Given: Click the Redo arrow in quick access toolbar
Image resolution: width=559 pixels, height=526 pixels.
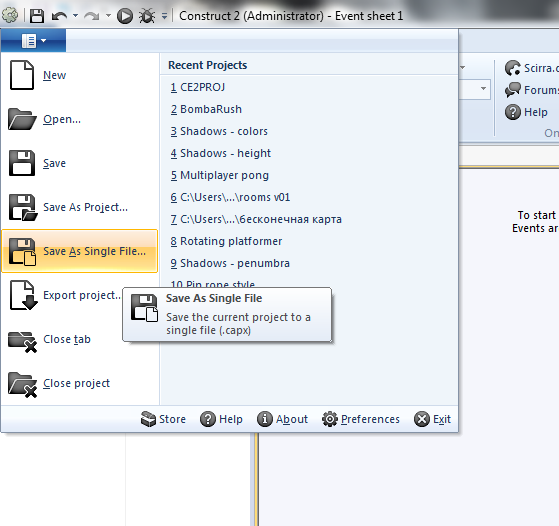Looking at the screenshot, I should tap(92, 16).
